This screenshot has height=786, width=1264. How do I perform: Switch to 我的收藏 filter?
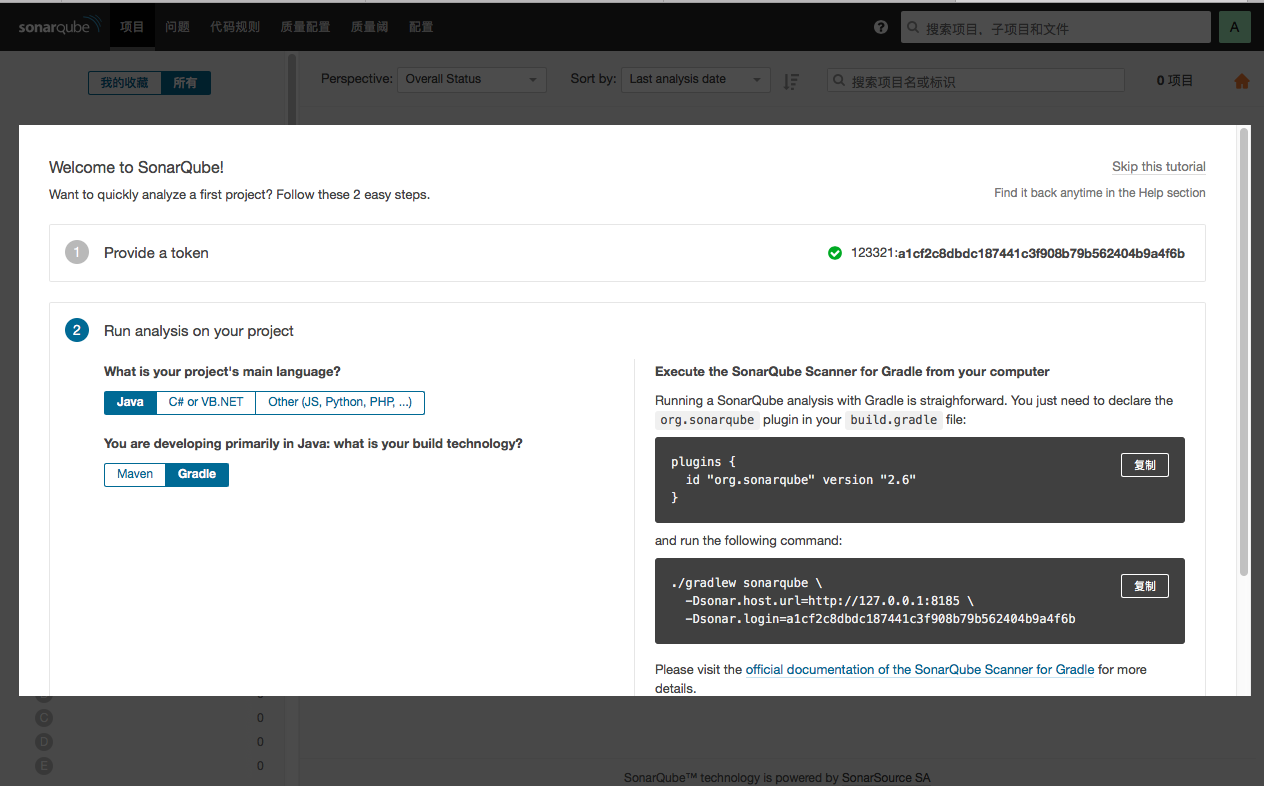pyautogui.click(x=124, y=82)
